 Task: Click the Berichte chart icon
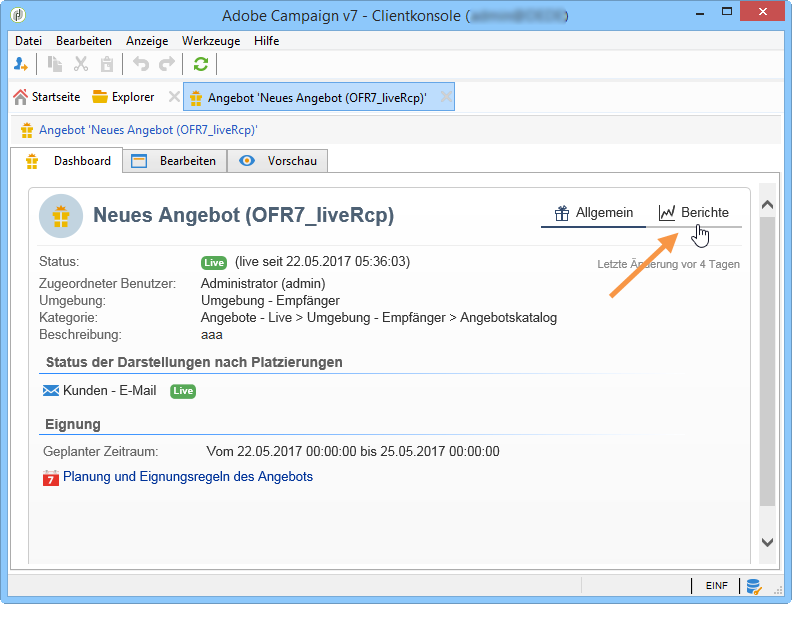pyautogui.click(x=667, y=213)
